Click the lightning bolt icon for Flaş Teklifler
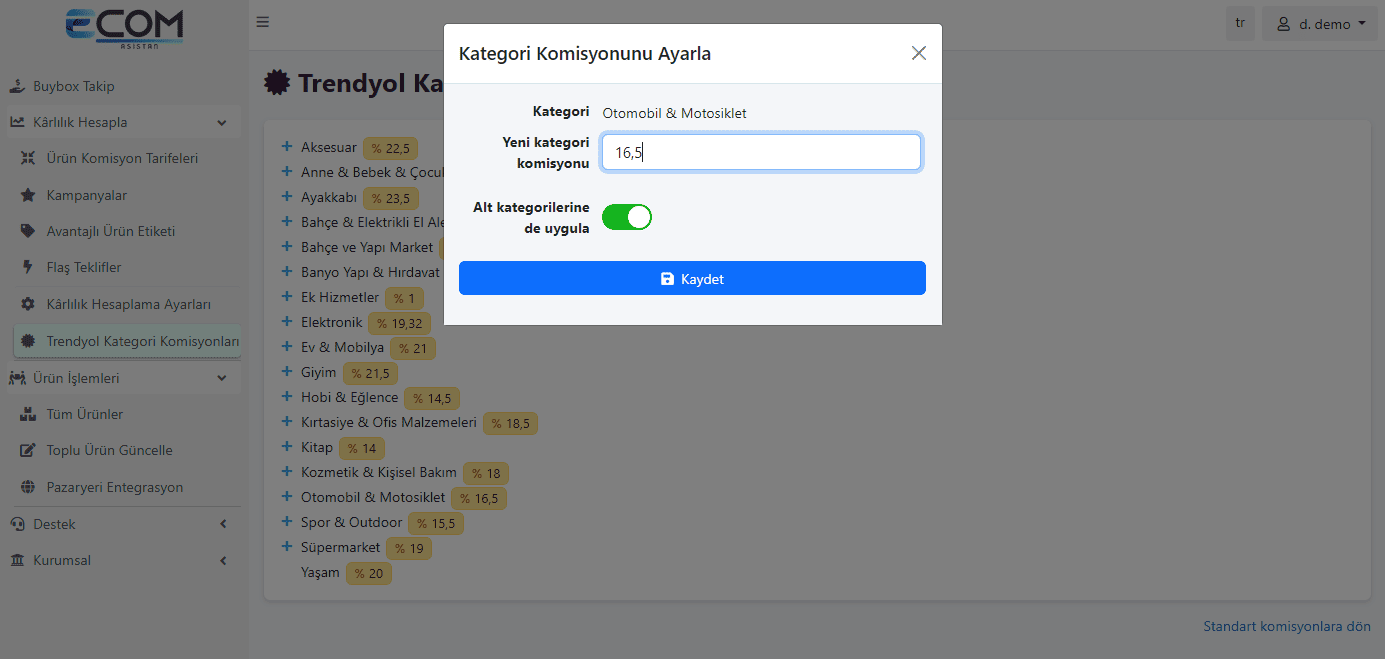The width and height of the screenshot is (1385, 659). [x=28, y=267]
